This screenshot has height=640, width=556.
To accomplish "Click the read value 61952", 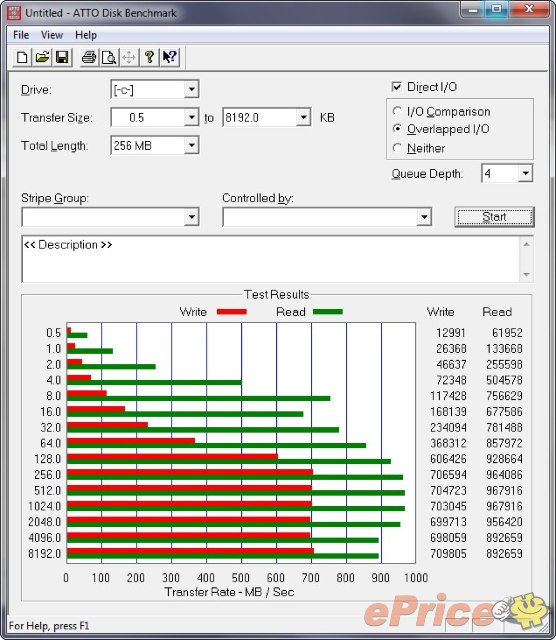I will tap(507, 333).
